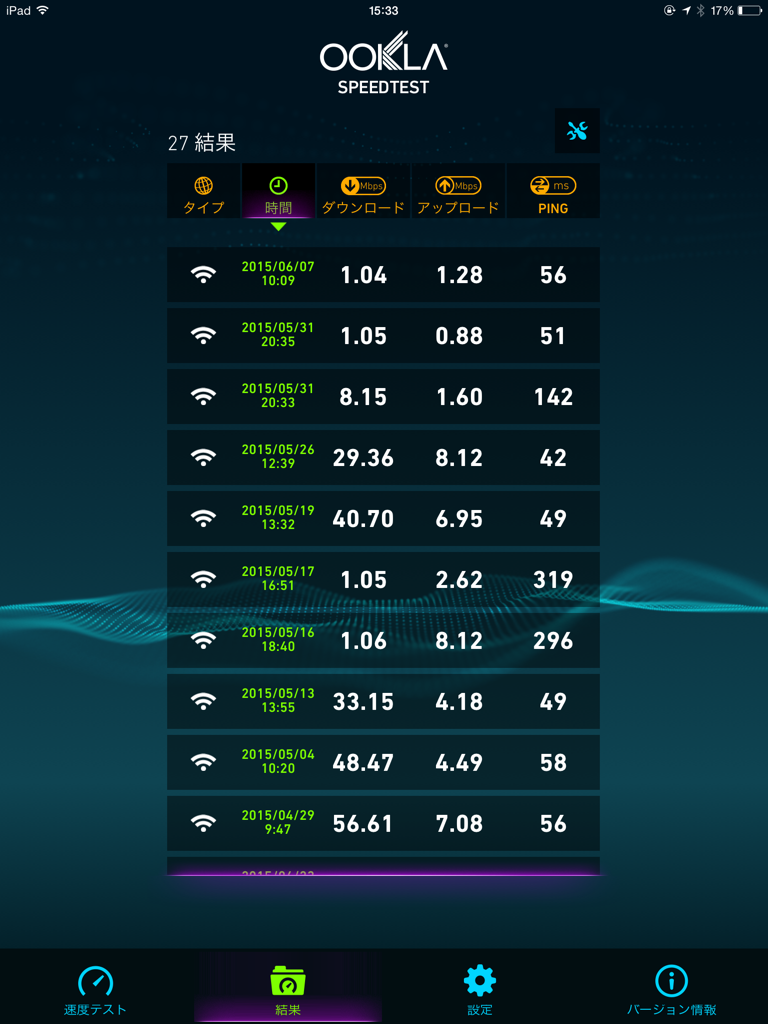
Task: Tap the location arrow in status bar
Action: point(686,10)
